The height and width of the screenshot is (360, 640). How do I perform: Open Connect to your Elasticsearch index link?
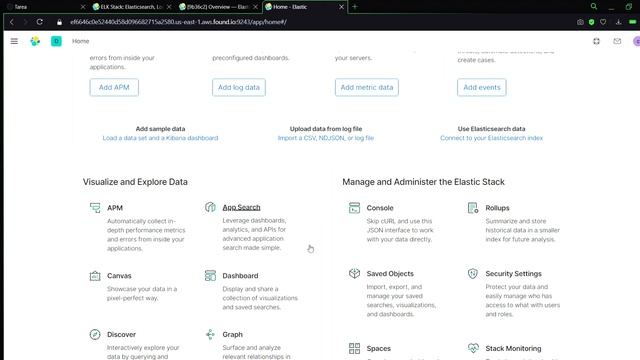pos(491,138)
